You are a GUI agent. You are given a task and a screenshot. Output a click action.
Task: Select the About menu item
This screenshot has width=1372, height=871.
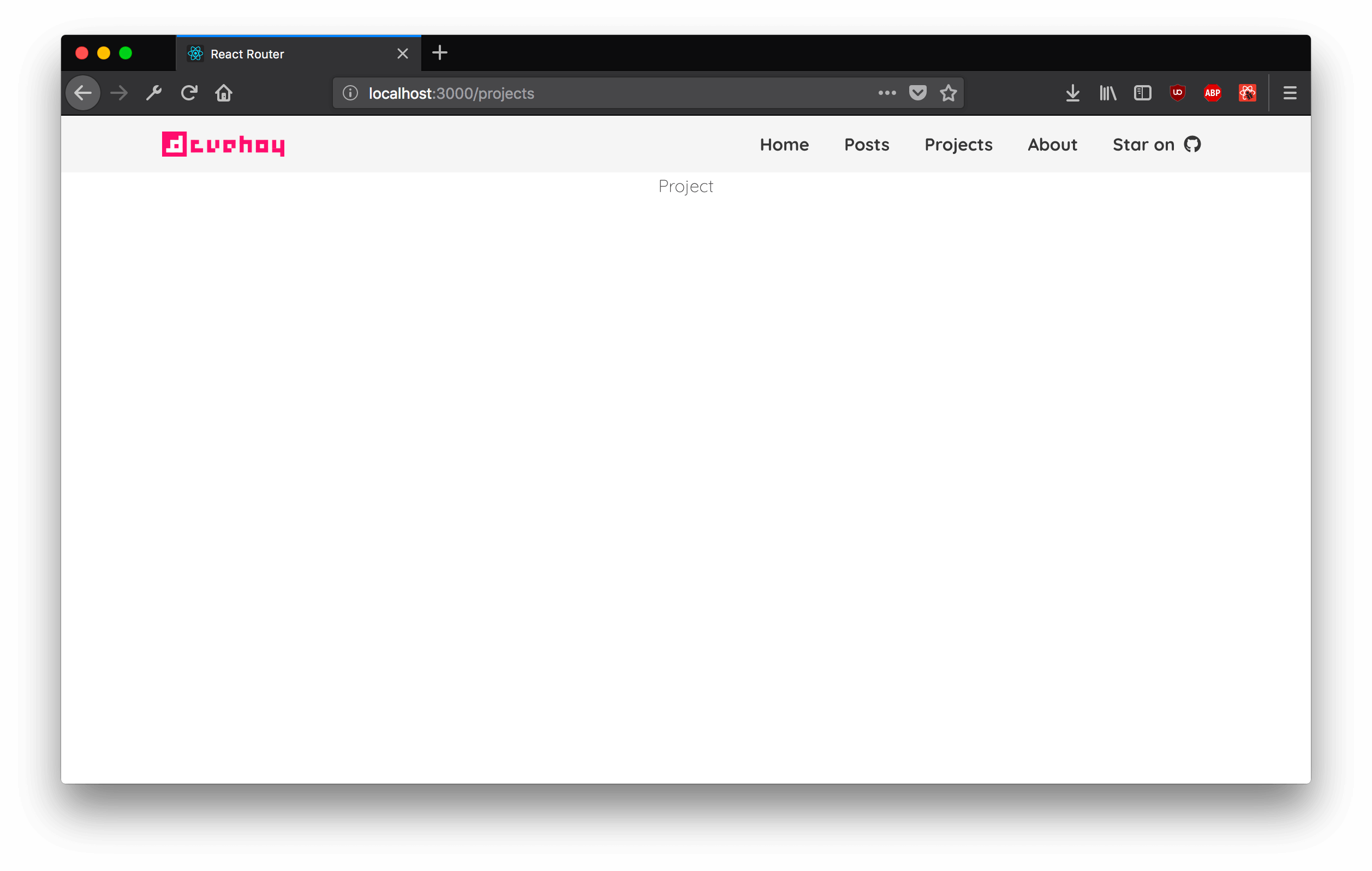1052,144
